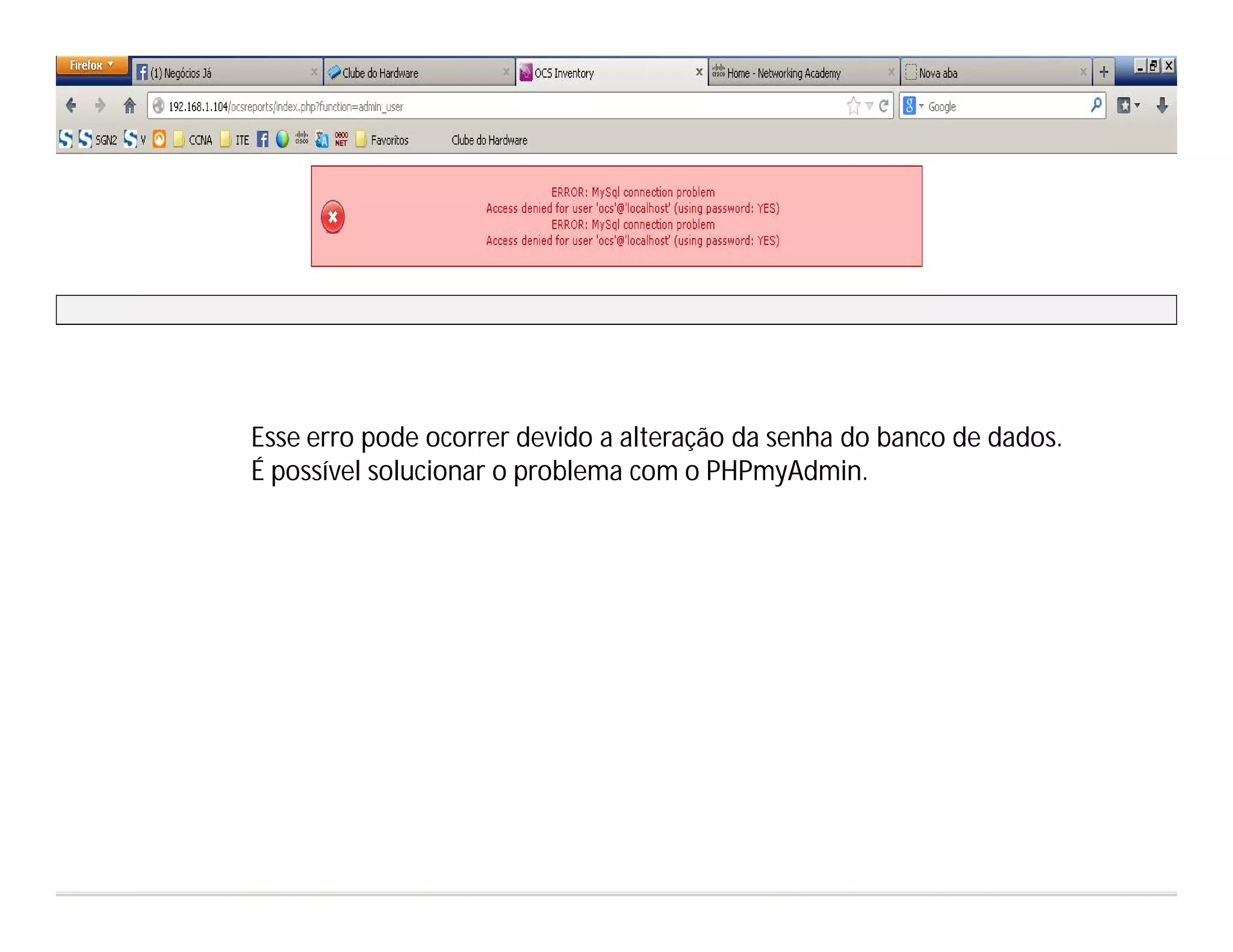The width and height of the screenshot is (1233, 952).
Task: Expand the bookmarks button dropdown arrow
Action: pos(1137,106)
